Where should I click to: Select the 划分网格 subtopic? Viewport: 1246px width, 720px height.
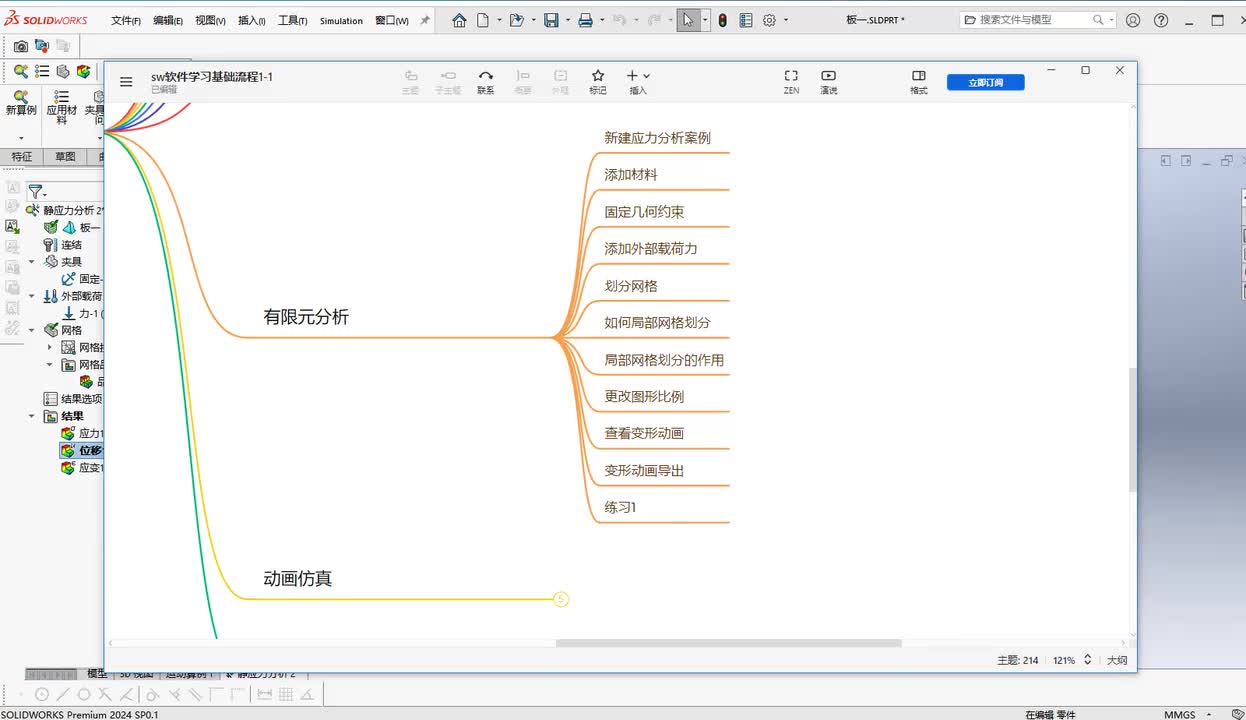coord(631,286)
